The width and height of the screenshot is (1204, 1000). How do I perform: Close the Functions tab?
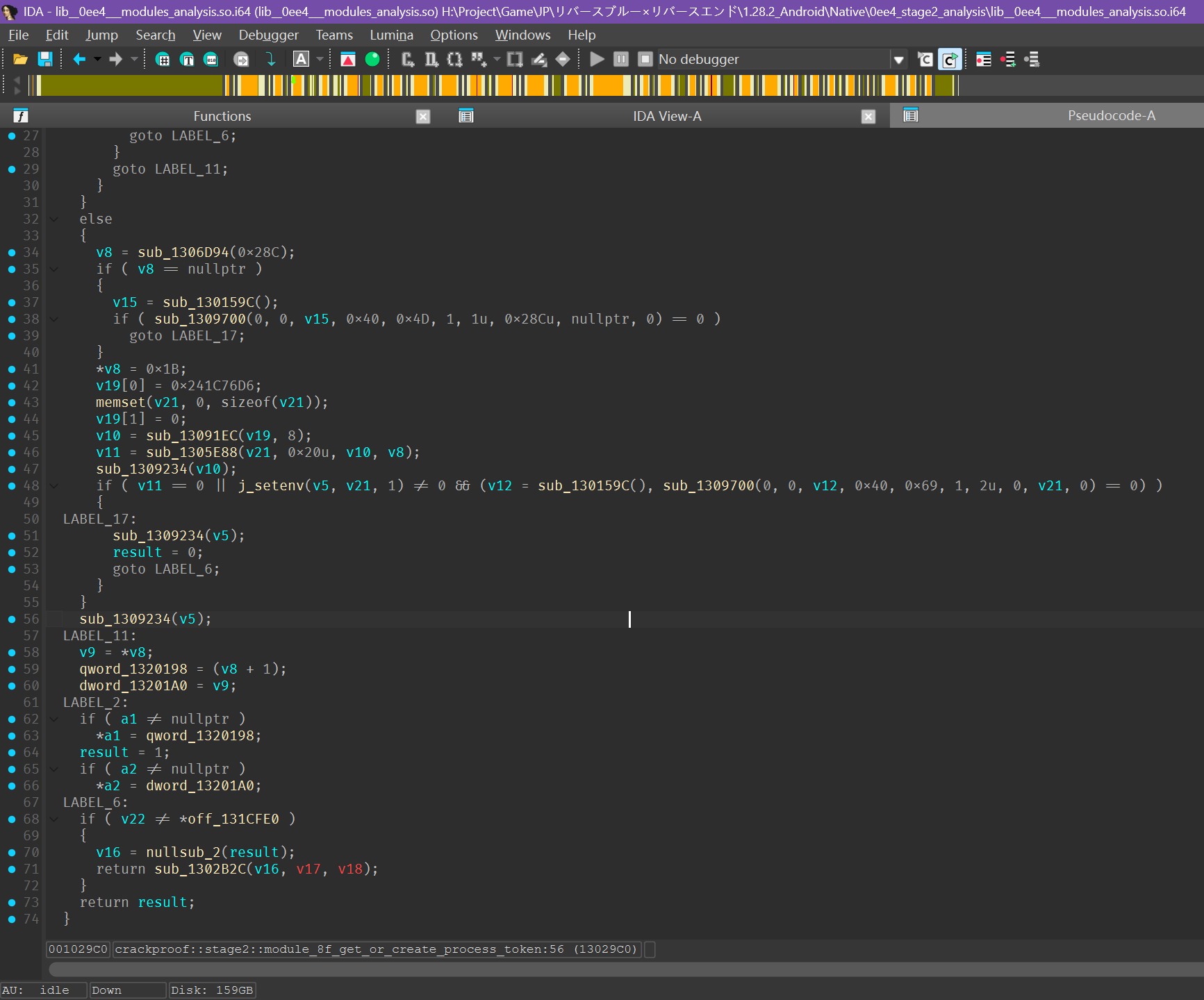[423, 117]
